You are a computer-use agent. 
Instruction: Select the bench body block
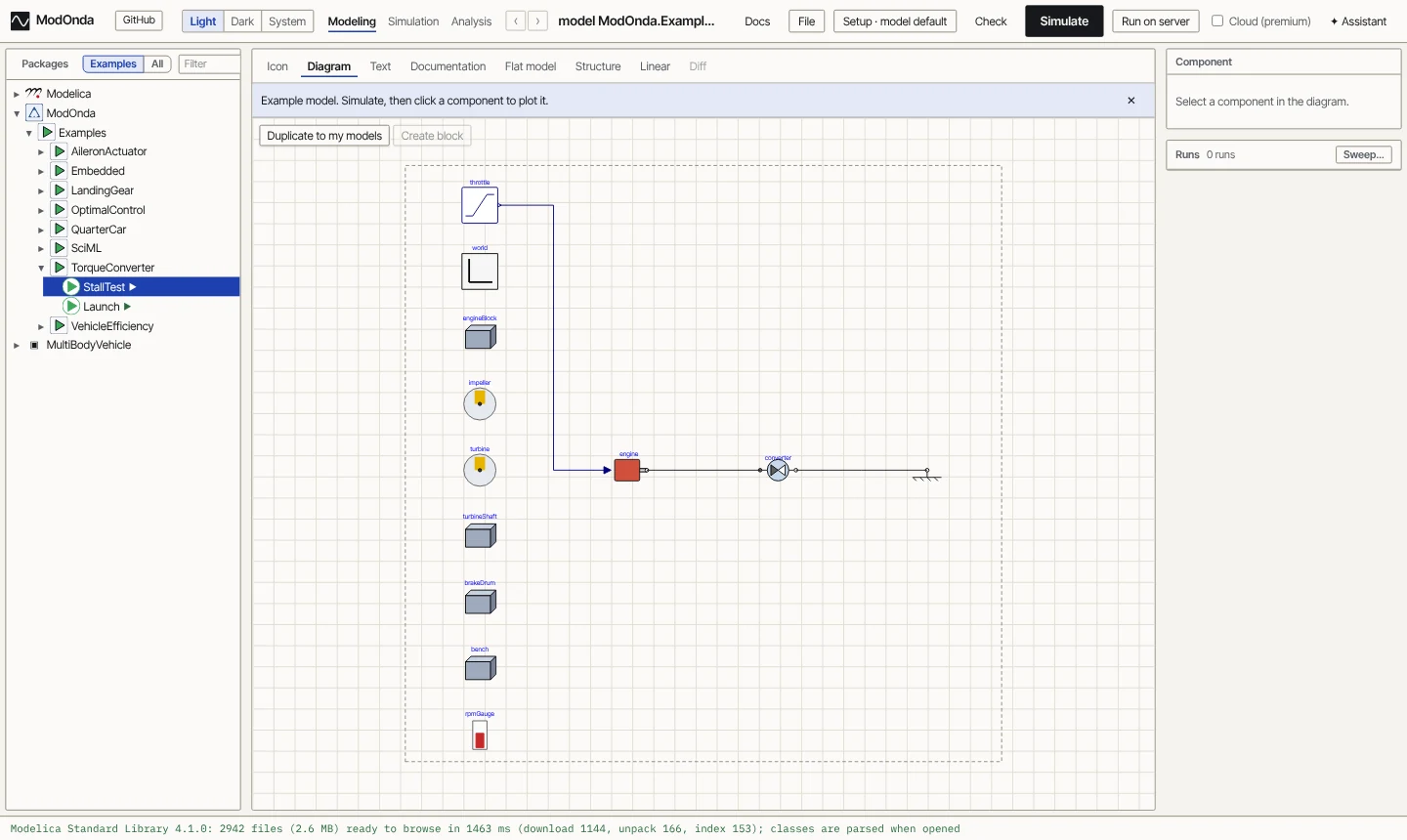point(480,668)
